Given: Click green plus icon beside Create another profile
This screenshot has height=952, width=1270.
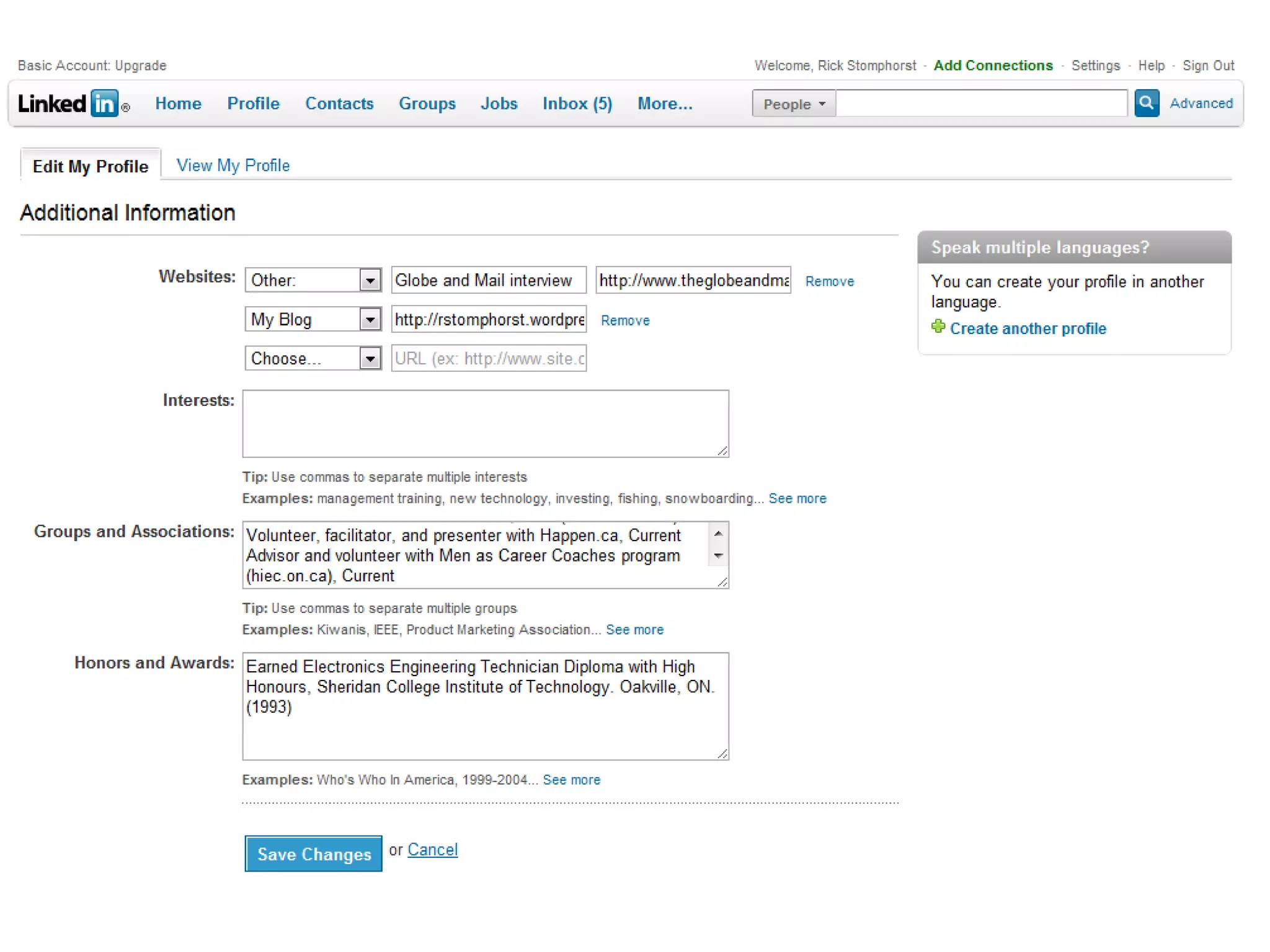Looking at the screenshot, I should [938, 327].
